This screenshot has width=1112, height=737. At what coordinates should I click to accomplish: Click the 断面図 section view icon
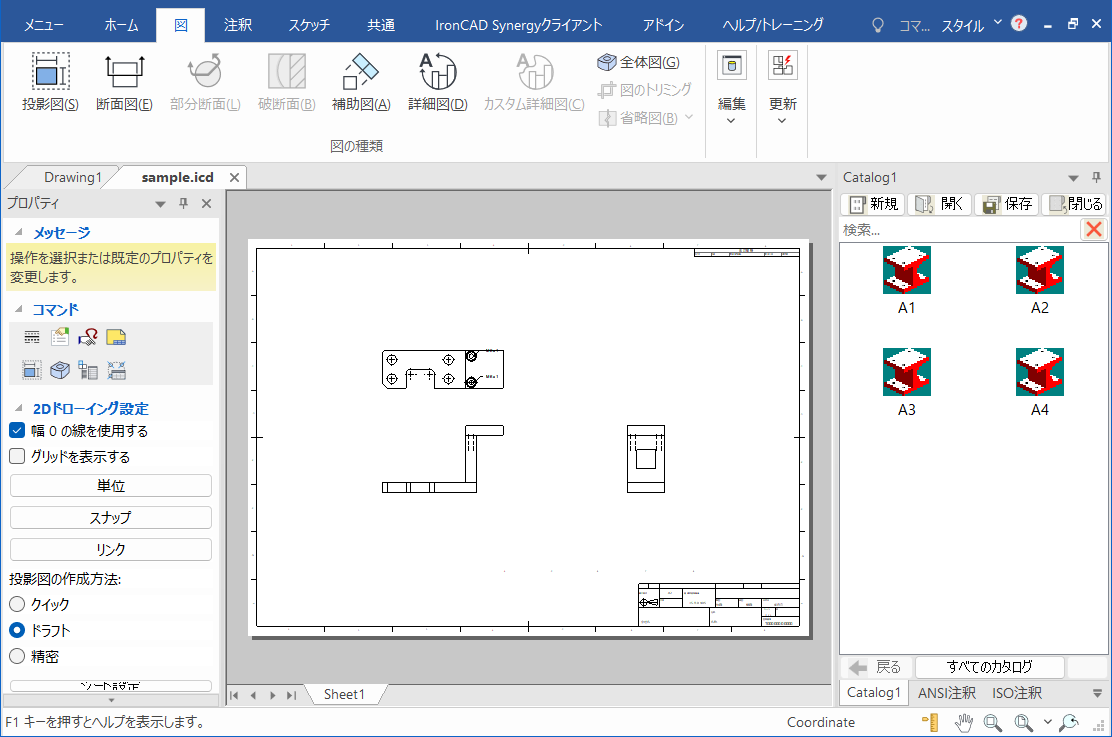tap(124, 82)
